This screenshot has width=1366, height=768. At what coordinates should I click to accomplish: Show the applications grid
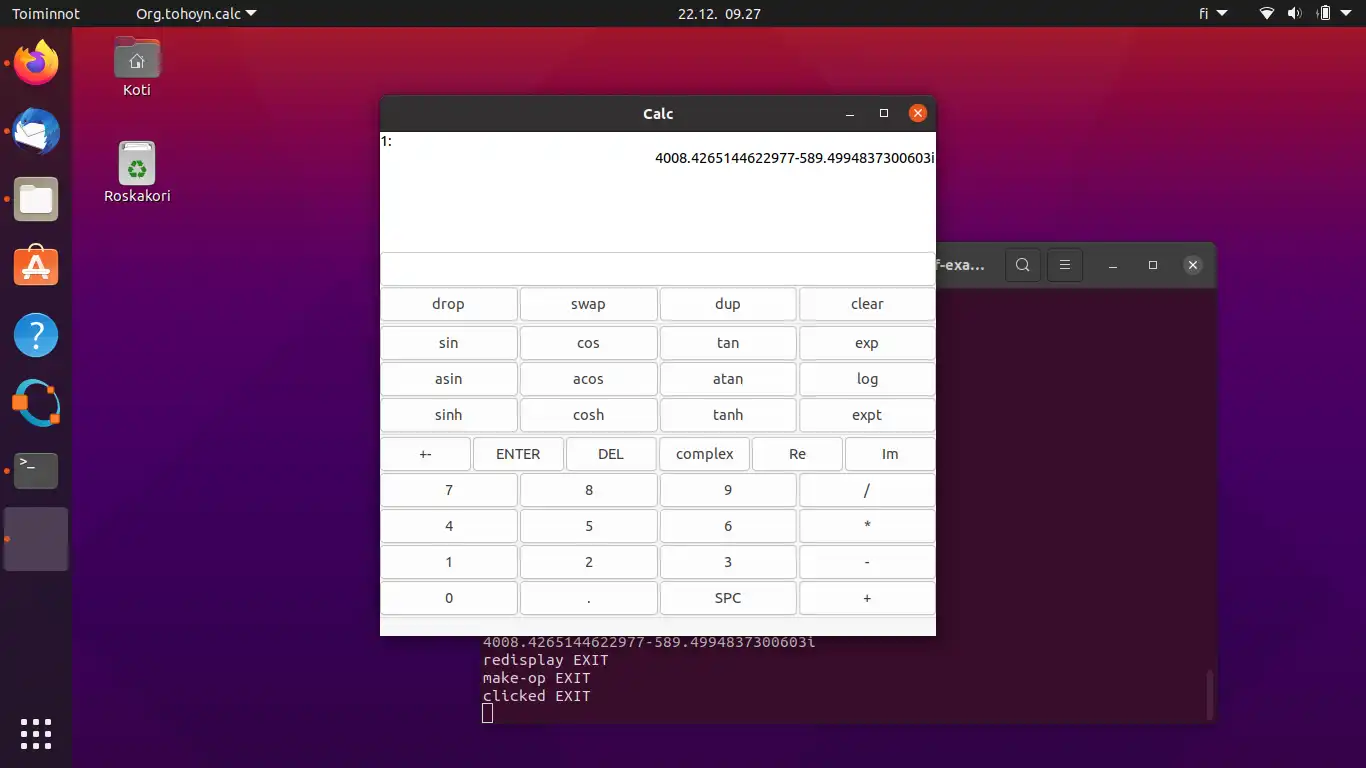[36, 733]
